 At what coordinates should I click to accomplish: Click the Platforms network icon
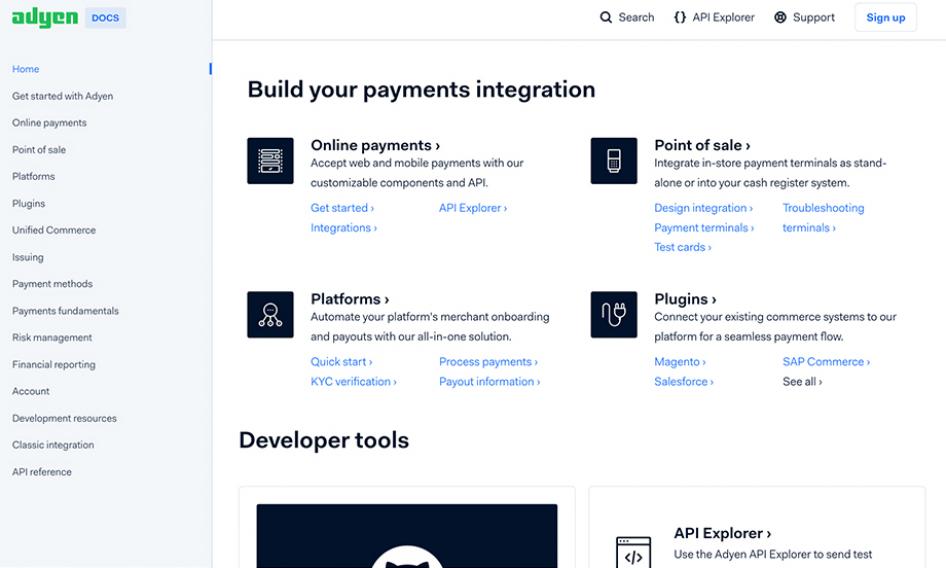point(270,314)
